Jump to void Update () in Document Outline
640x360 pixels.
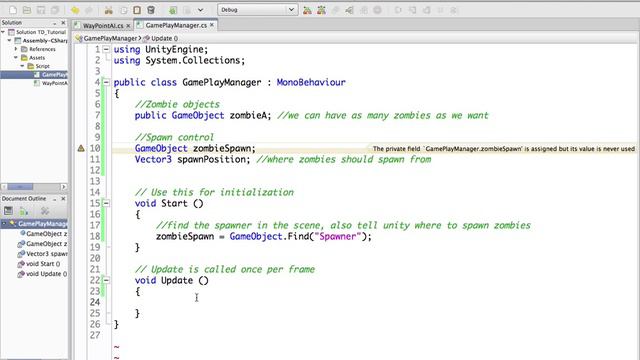(x=42, y=274)
